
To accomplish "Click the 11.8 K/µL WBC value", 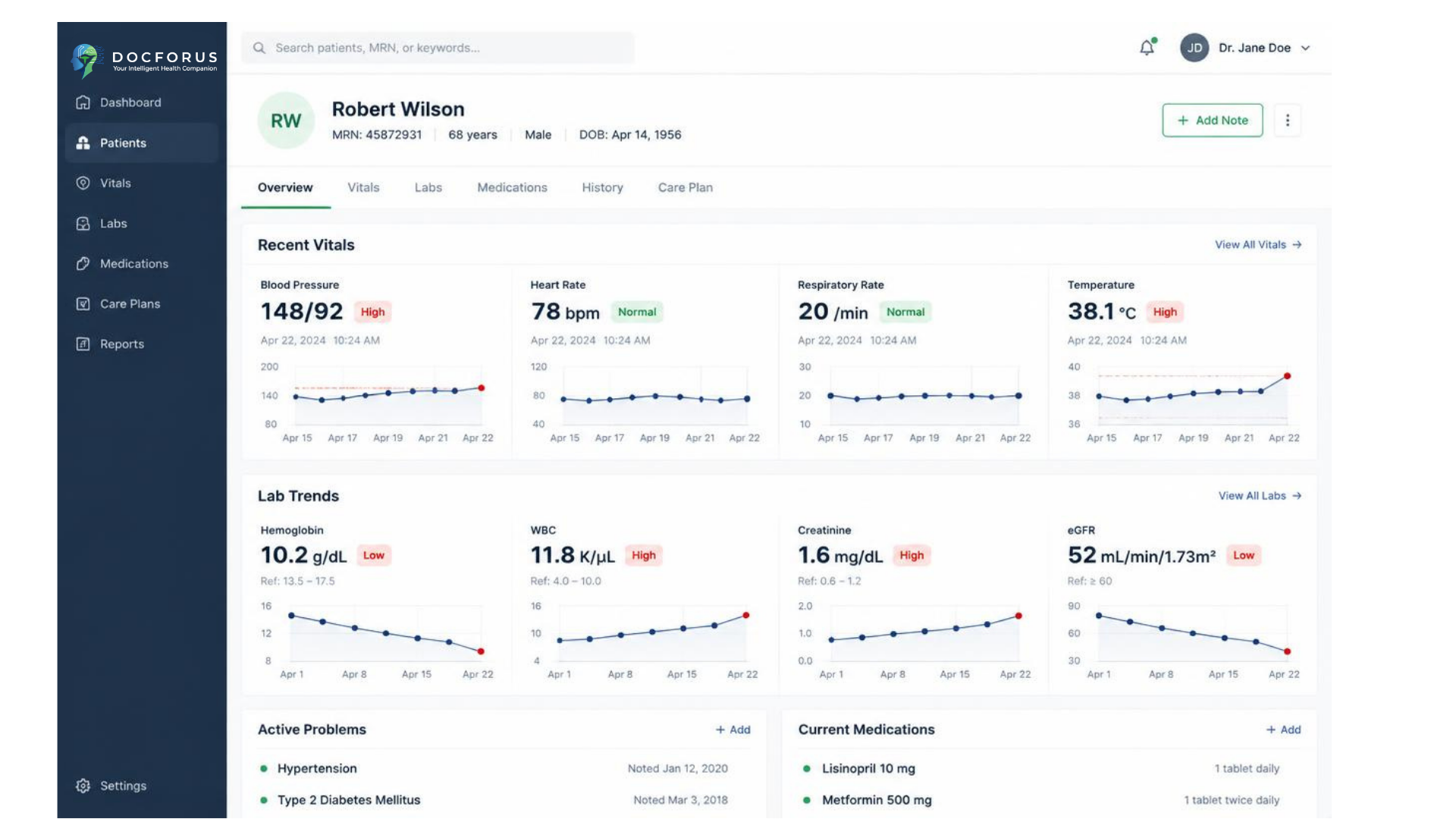I will click(573, 555).
